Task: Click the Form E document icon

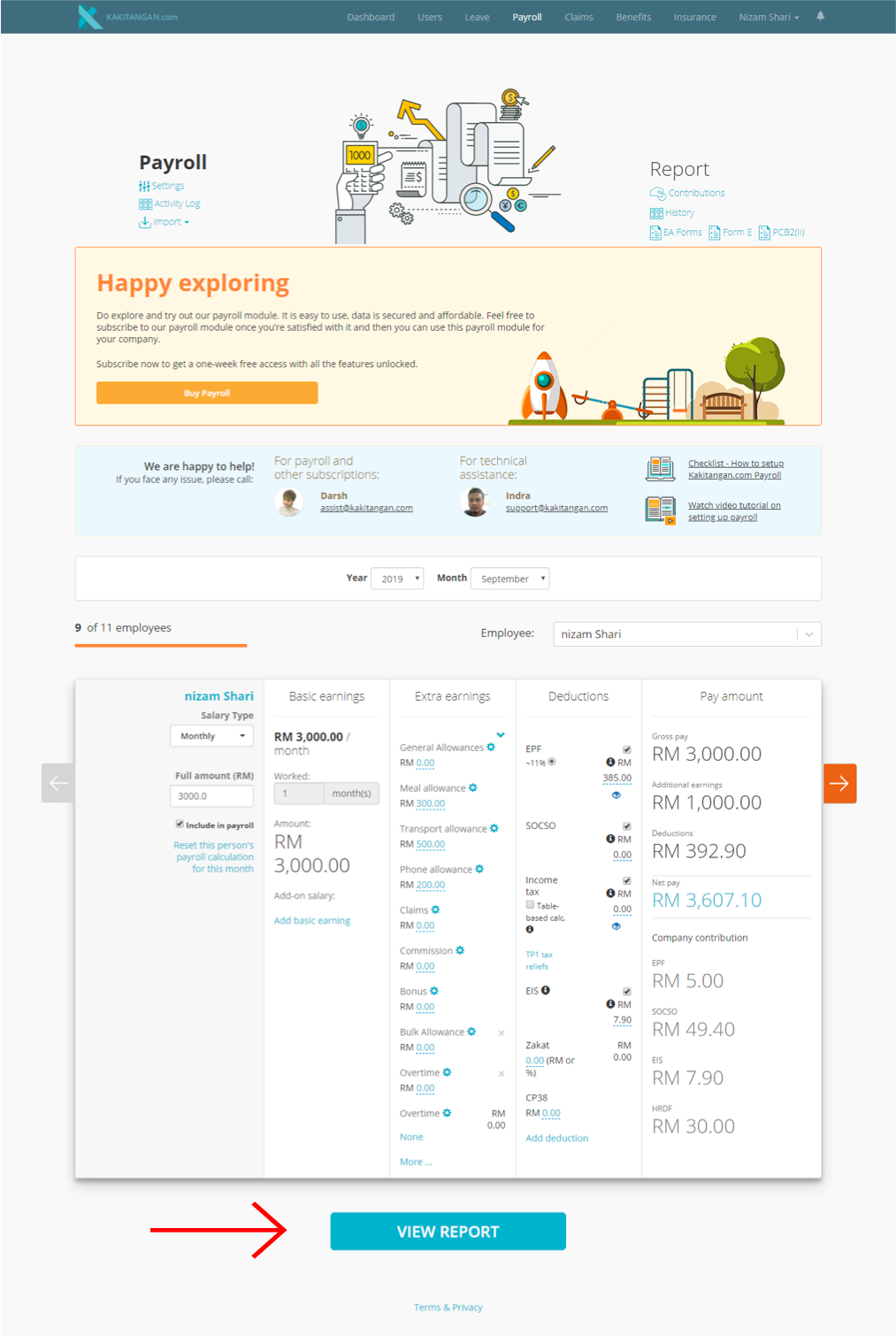Action: point(715,233)
